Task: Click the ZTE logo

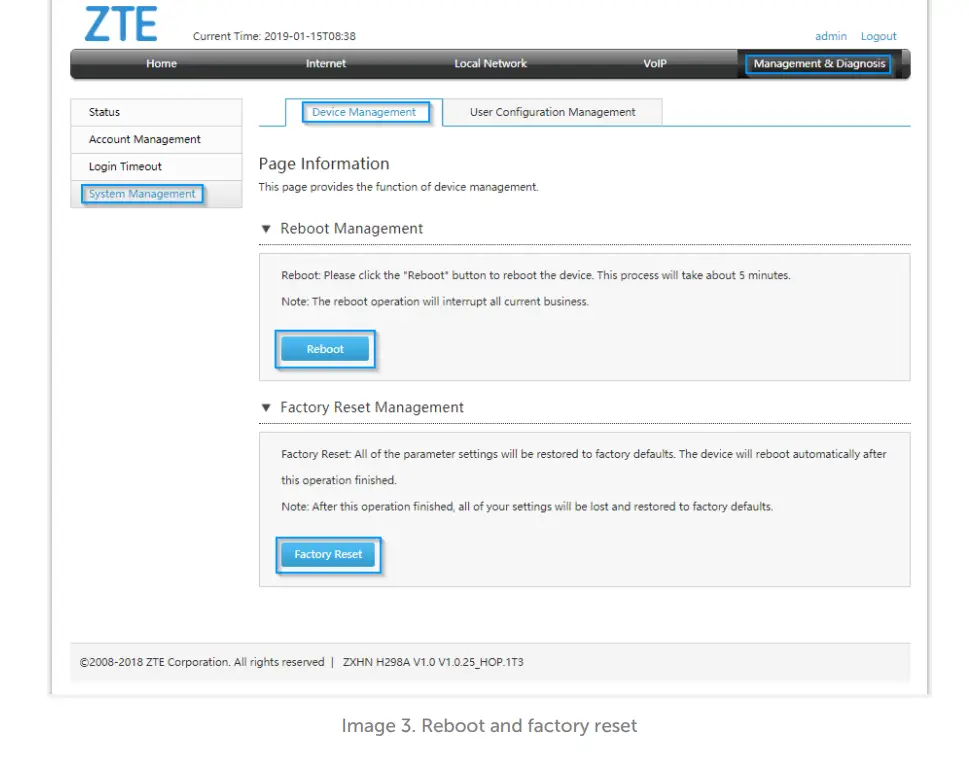Action: (x=124, y=24)
